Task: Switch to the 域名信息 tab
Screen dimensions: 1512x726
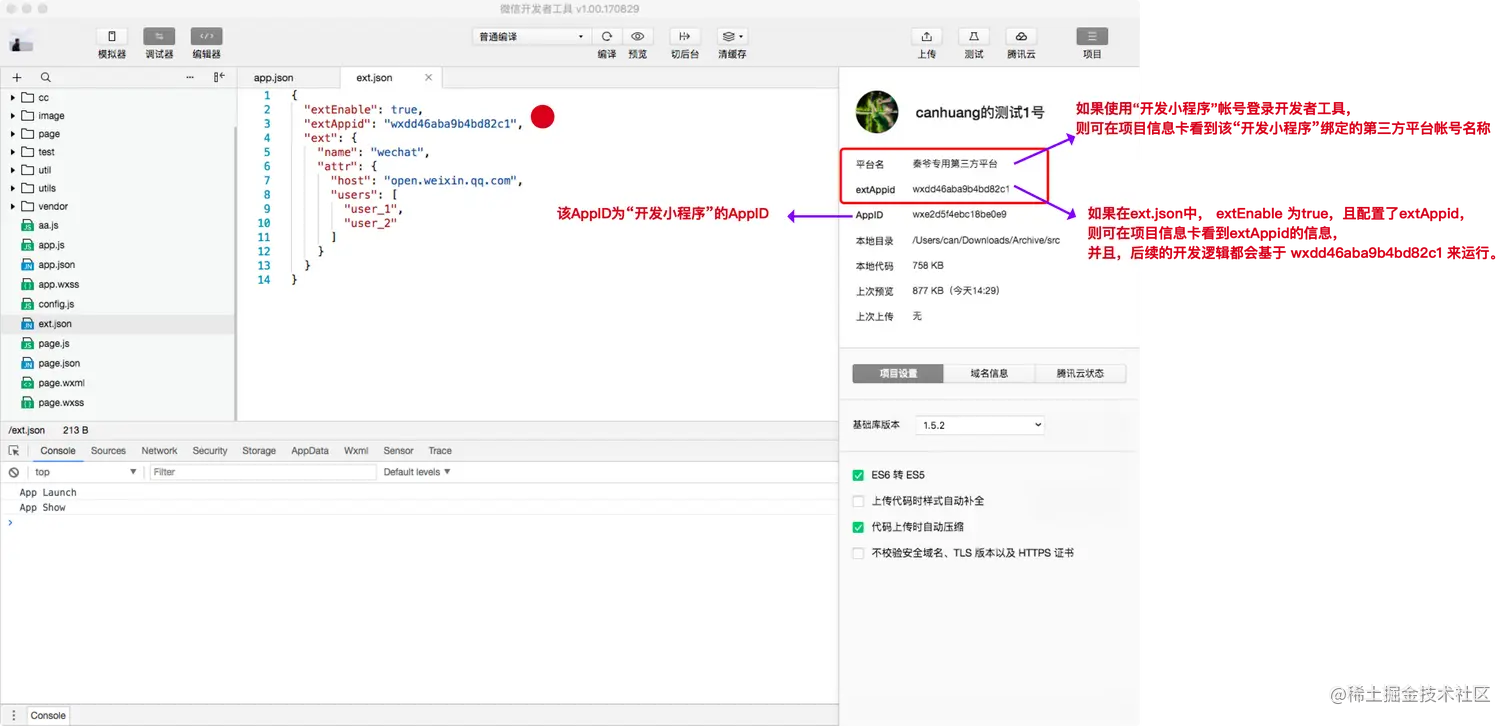Action: 989,373
